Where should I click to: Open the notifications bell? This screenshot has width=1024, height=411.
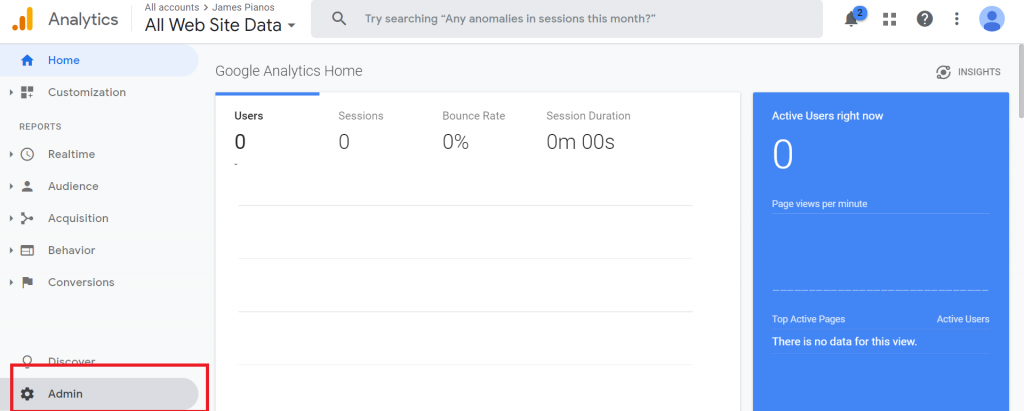(852, 19)
